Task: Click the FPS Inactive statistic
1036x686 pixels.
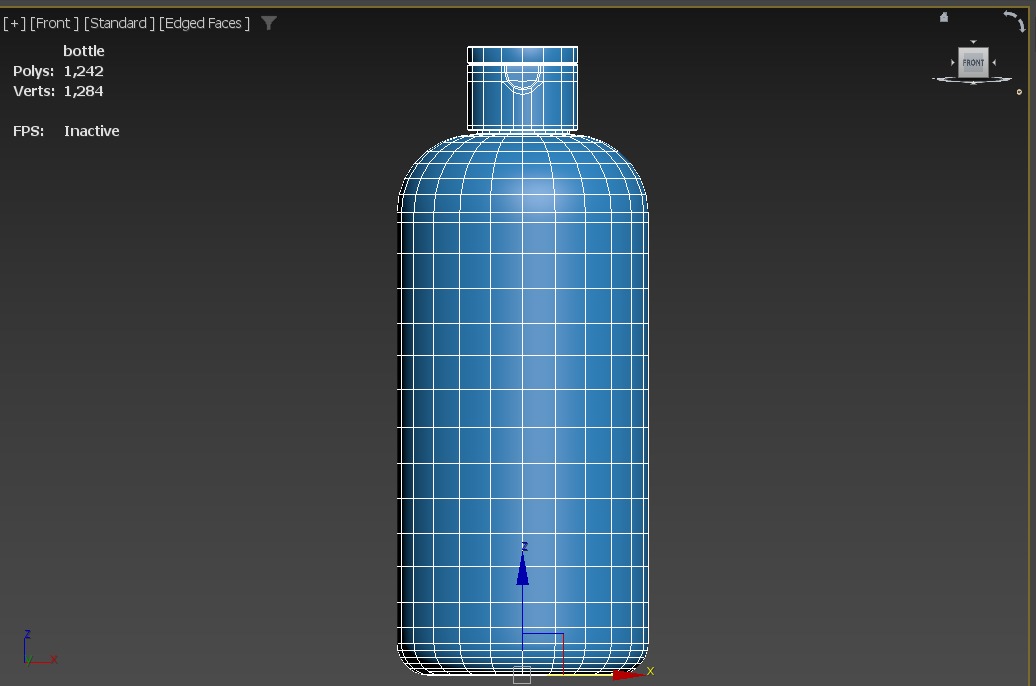Action: pyautogui.click(x=66, y=131)
